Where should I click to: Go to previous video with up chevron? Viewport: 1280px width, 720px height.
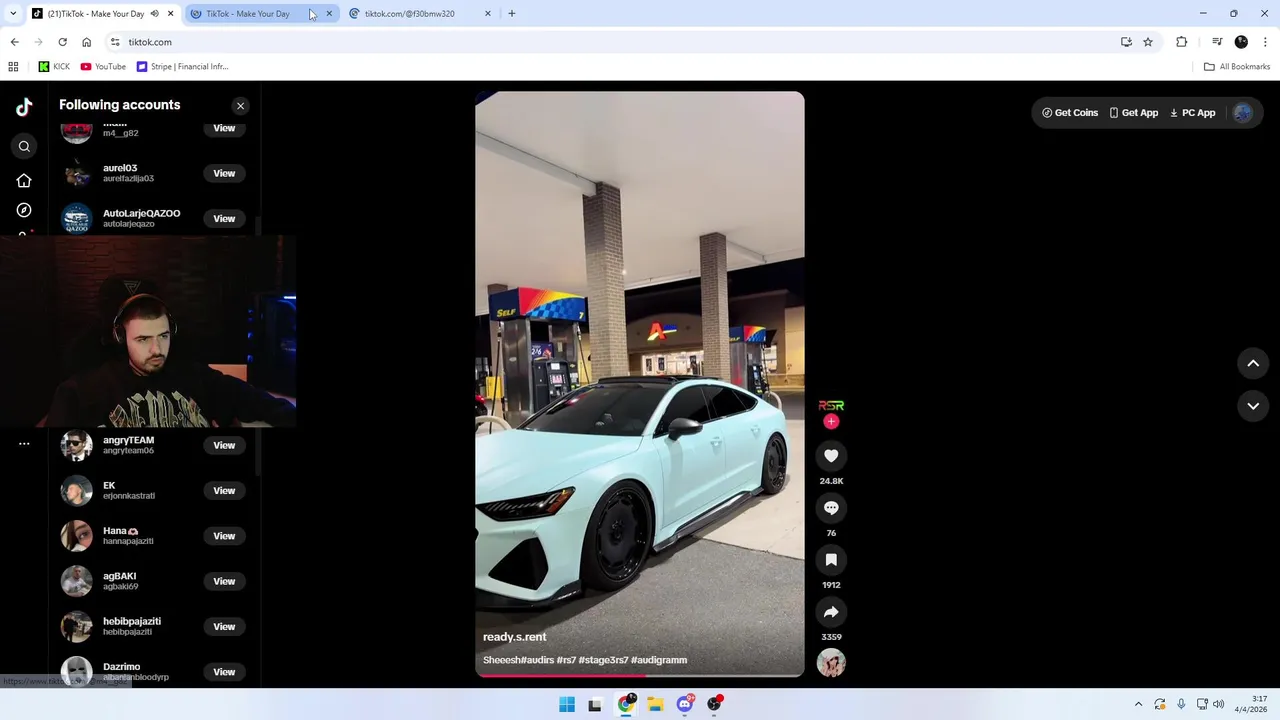tap(1253, 363)
